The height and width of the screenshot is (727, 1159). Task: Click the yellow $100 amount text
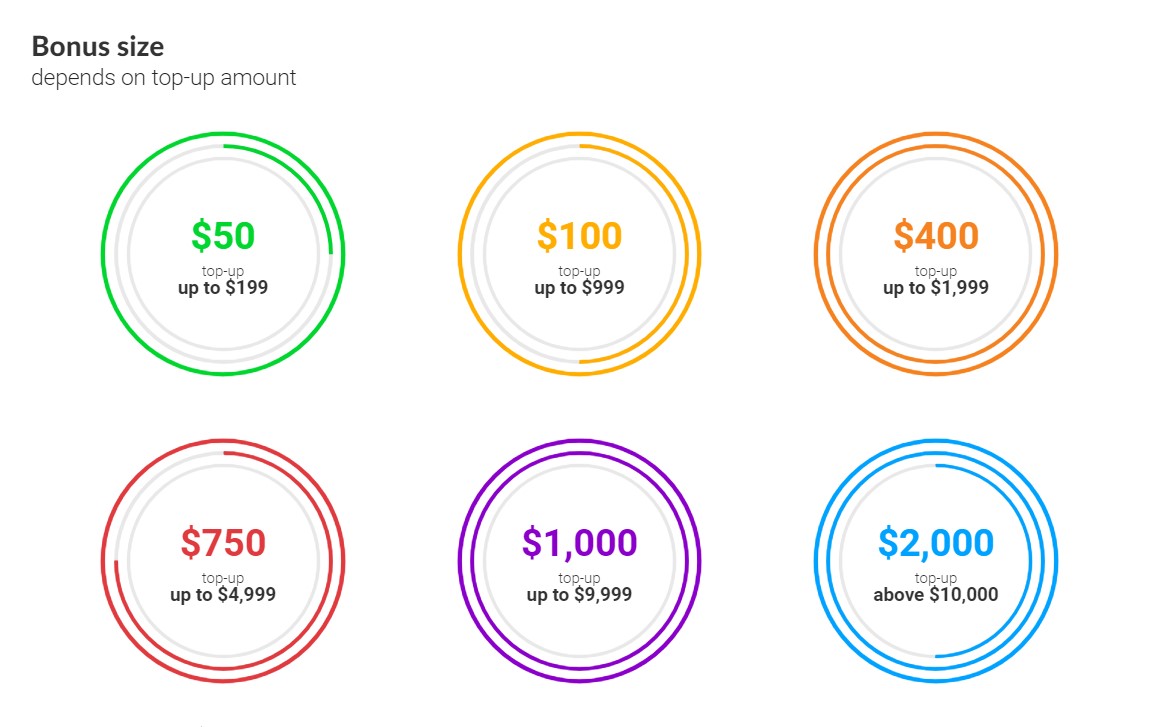[x=580, y=236]
